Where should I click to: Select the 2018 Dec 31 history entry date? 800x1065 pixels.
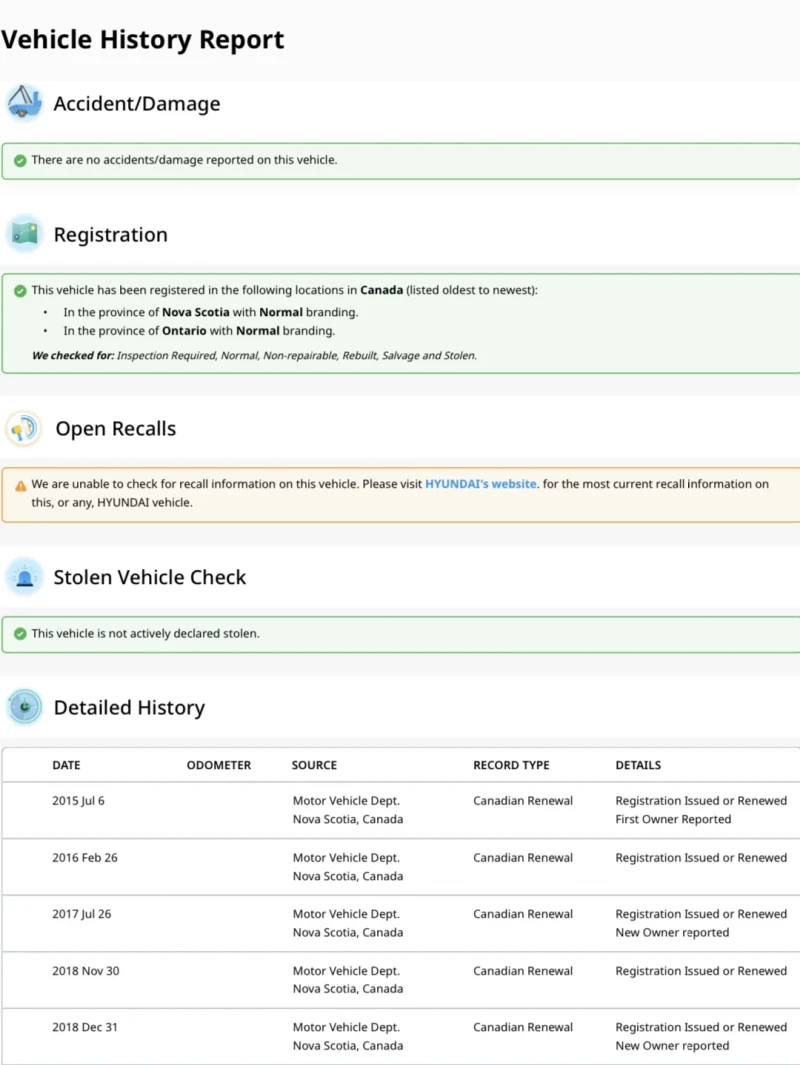(x=85, y=1027)
